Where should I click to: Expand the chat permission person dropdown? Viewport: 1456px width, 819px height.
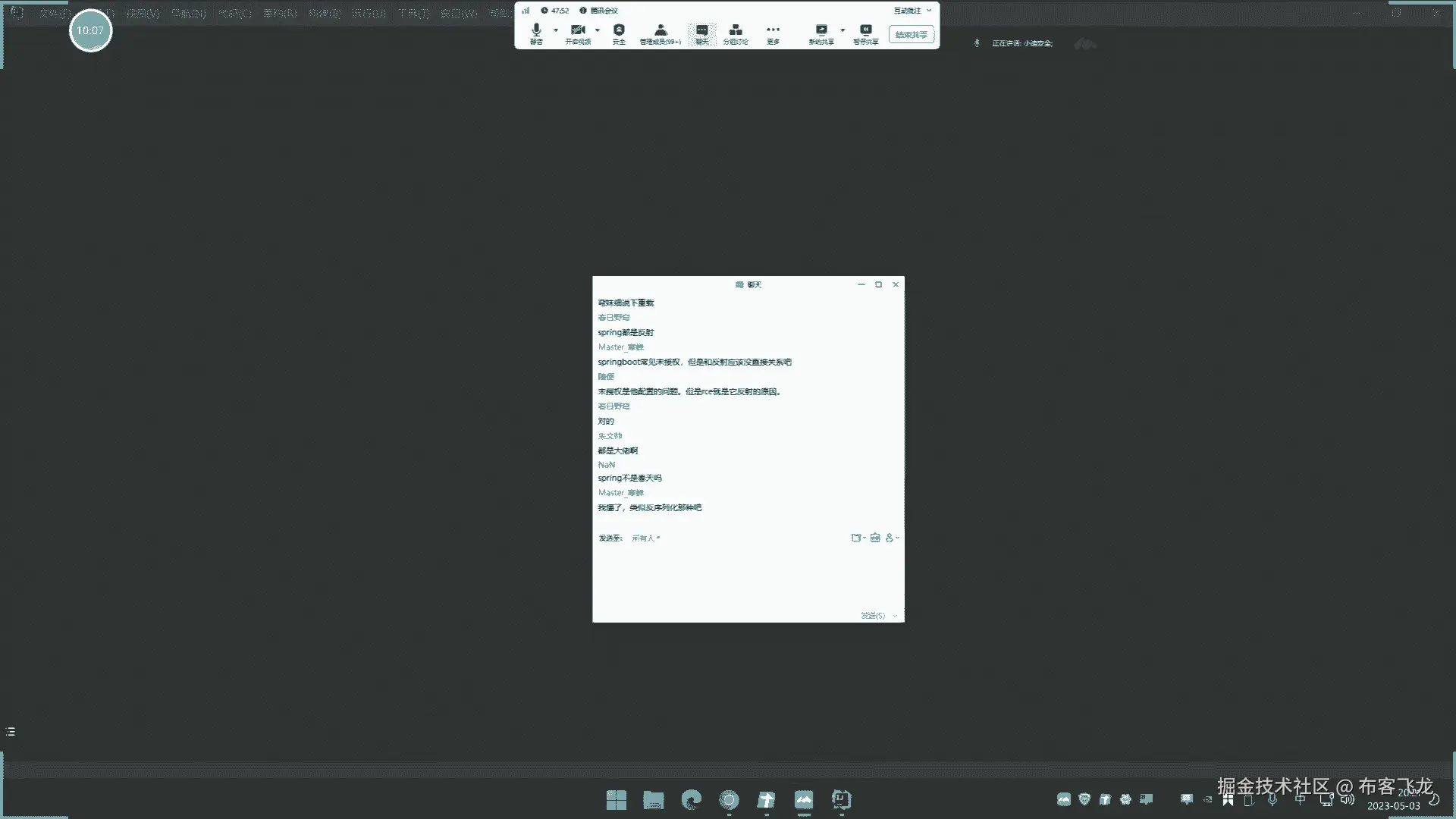tap(892, 538)
